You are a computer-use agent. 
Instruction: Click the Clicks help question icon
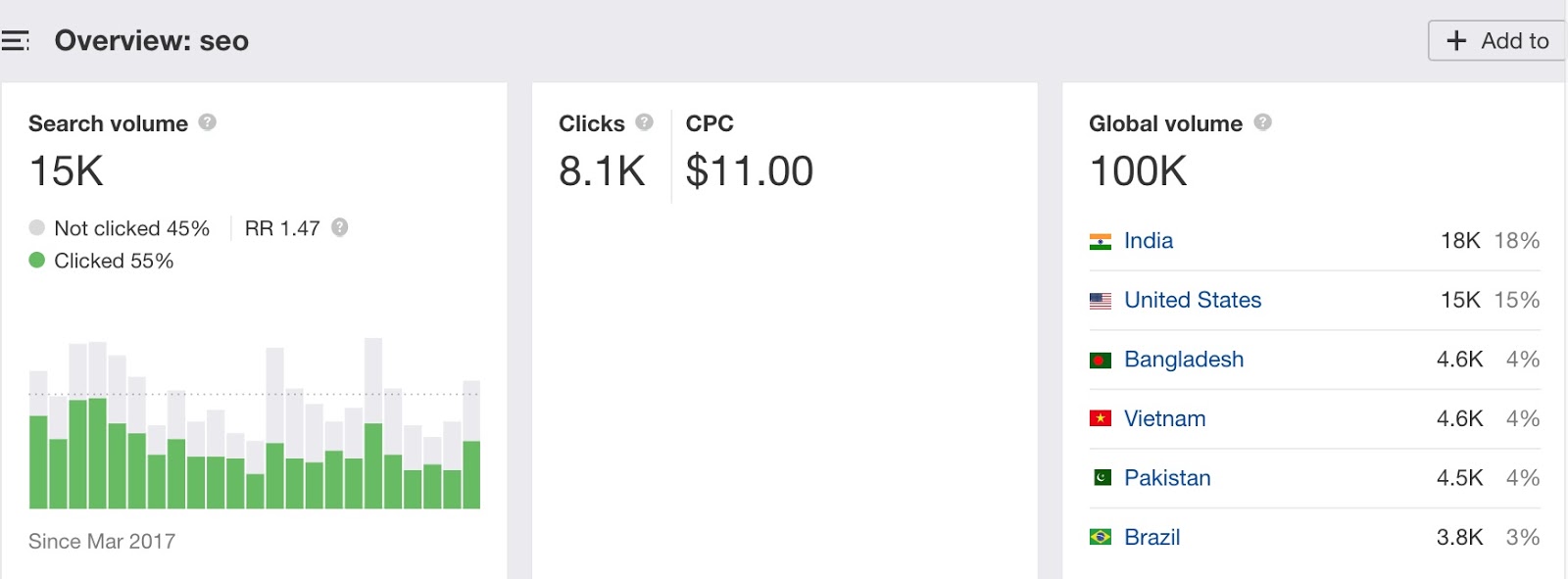(644, 122)
